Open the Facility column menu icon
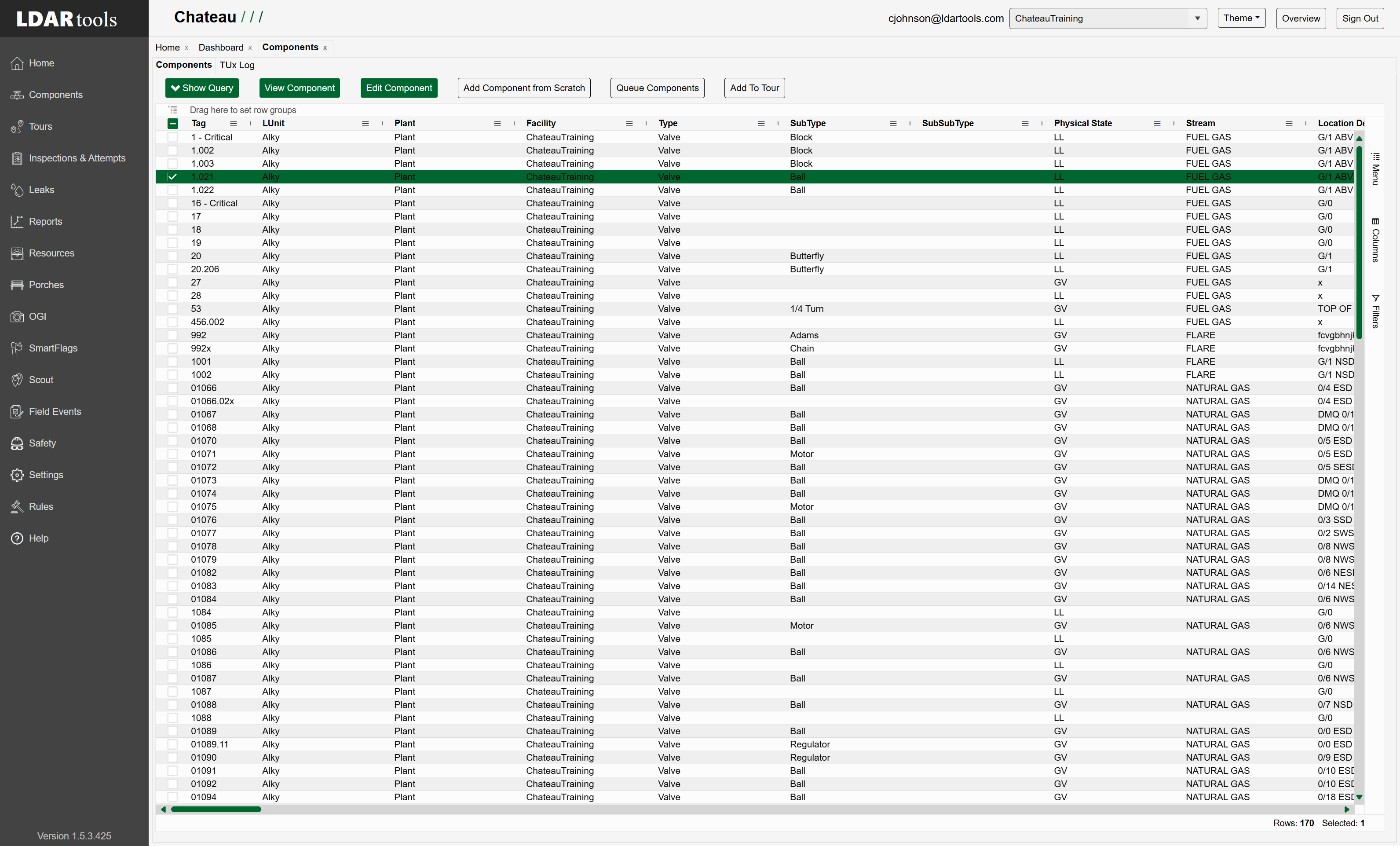This screenshot has height=846, width=1400. (629, 123)
